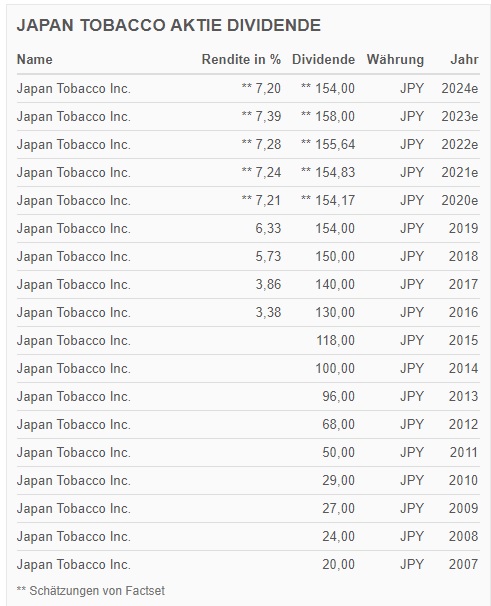Click the '** Schätzungen von Factset' footnote
Screen dimensions: 491x606
pos(90,591)
